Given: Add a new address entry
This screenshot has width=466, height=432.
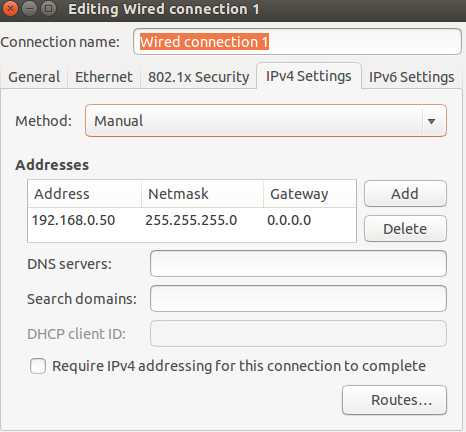Looking at the screenshot, I should coord(405,194).
